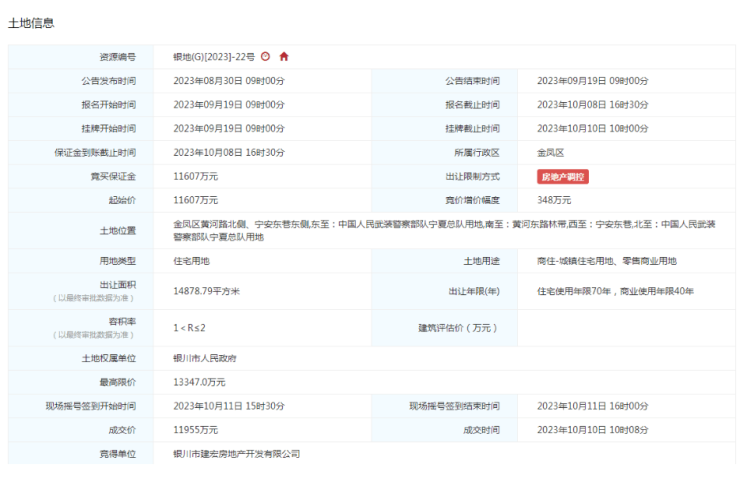The width and height of the screenshot is (740, 482).
Task: Click winning bidder 银川市建宏房地产开发有限公司
Action: (237, 454)
